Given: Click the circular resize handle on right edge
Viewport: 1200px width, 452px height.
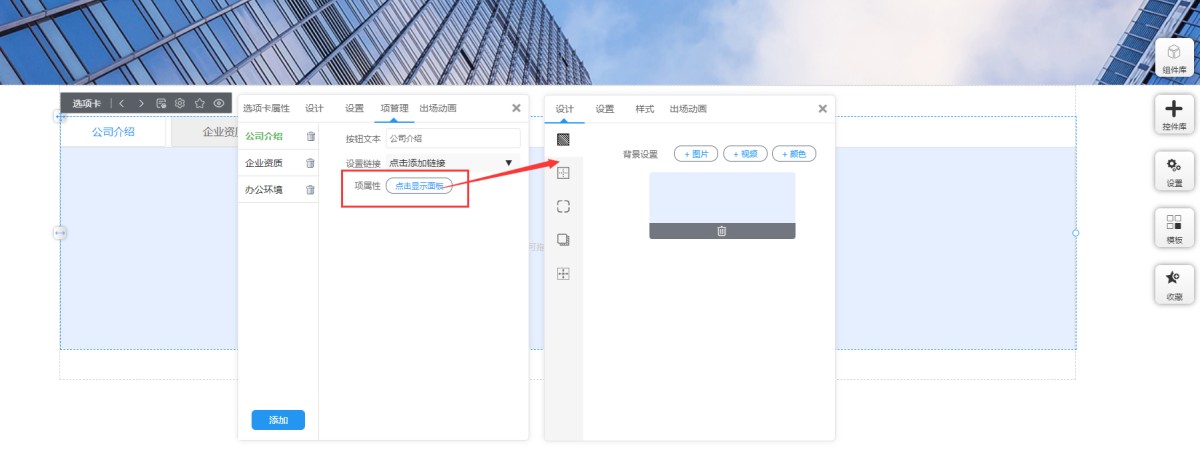Looking at the screenshot, I should coord(1076,233).
